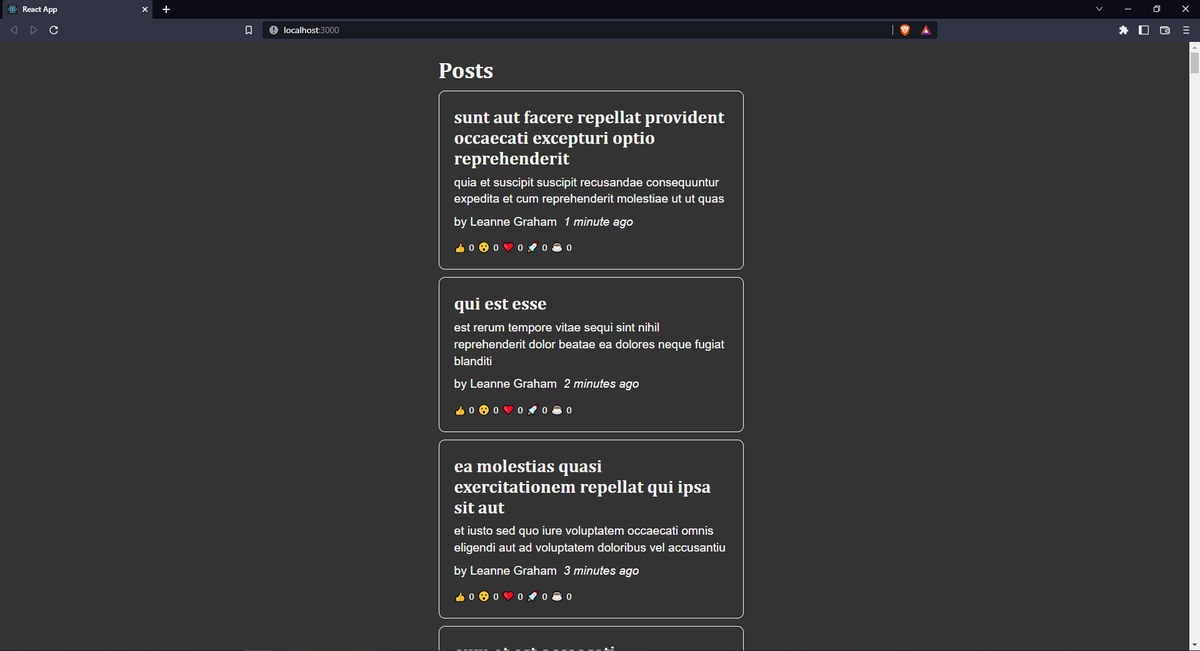Click rocket reaction on 'sunt aut facere' post

click(x=538, y=248)
